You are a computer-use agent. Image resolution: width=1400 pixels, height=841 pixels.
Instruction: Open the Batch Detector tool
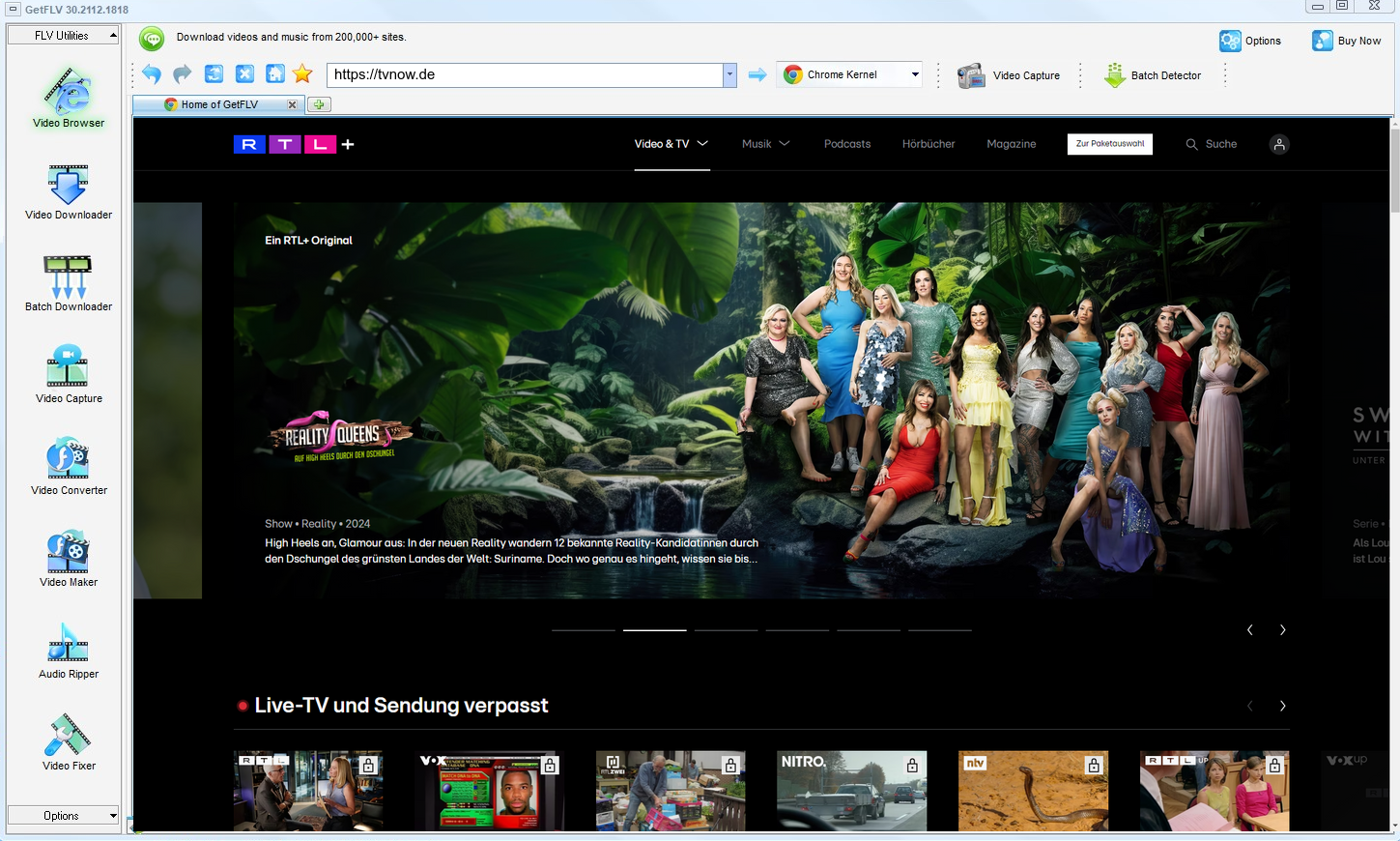point(1153,75)
